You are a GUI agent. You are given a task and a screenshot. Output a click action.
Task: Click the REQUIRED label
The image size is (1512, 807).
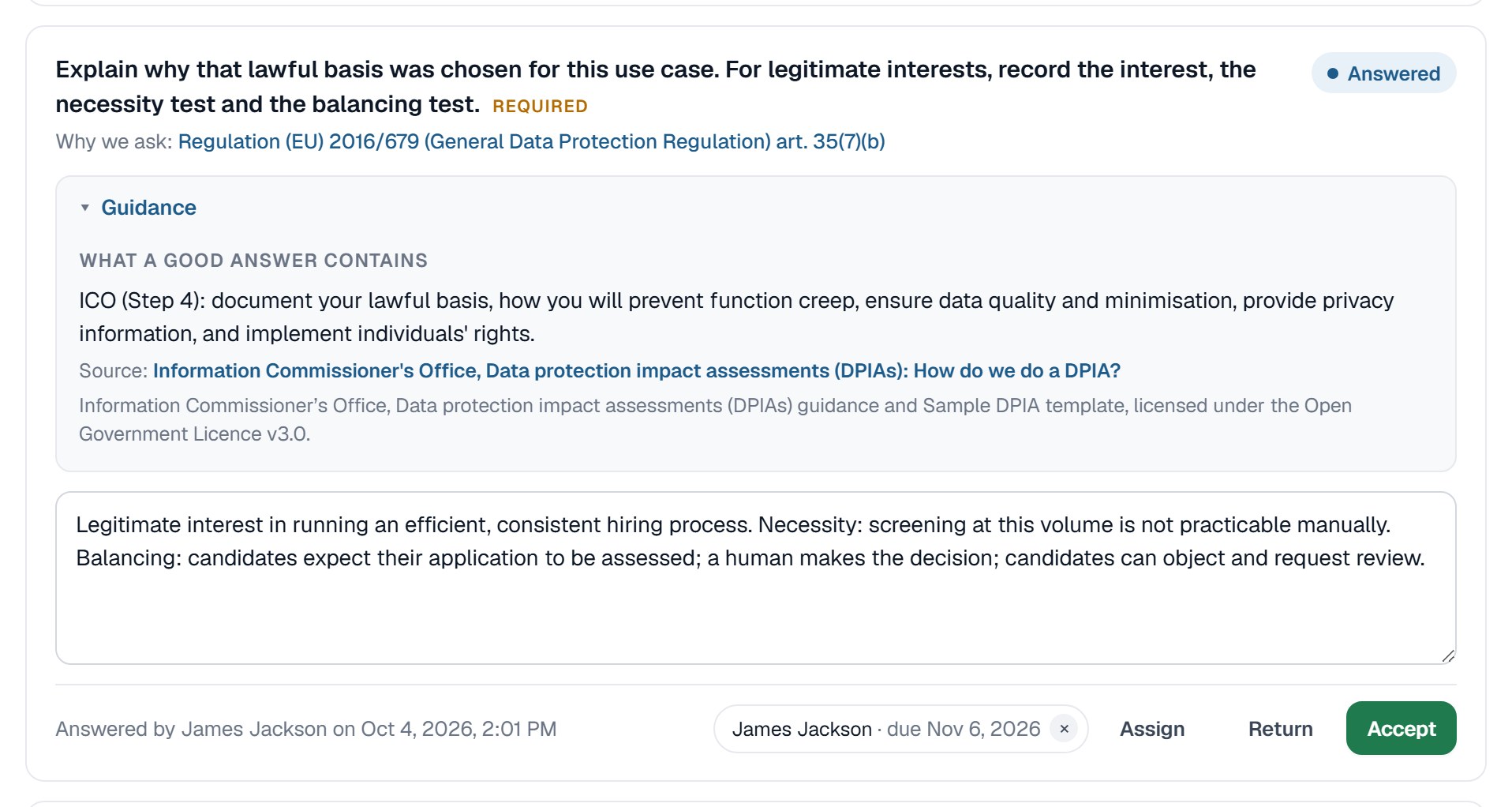pyautogui.click(x=540, y=106)
